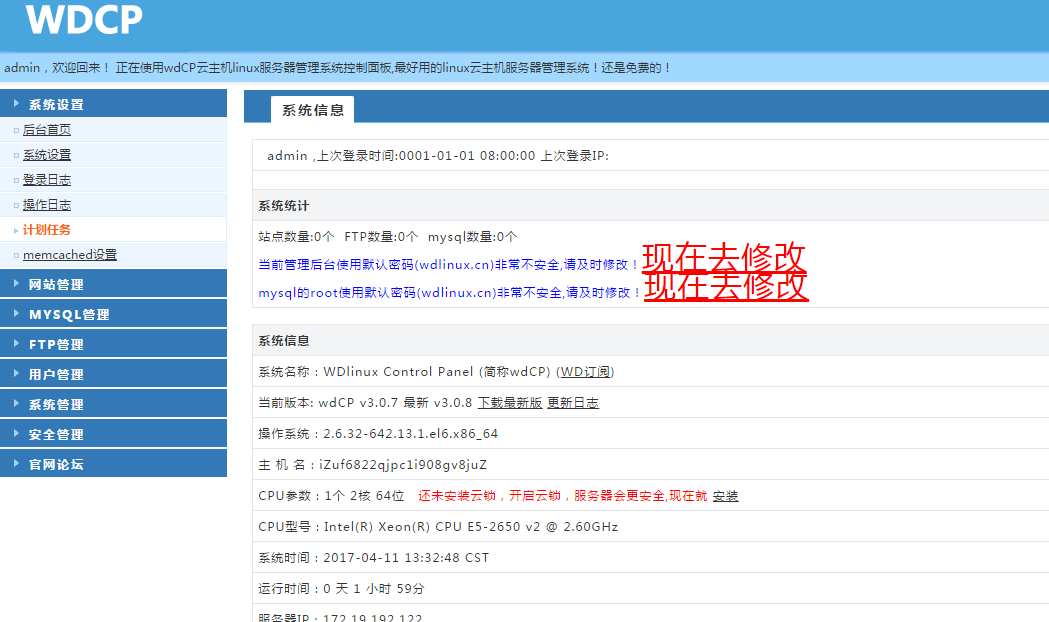This screenshot has height=622, width=1049.
Task: Expand 网站管理 menu section
Action: click(x=113, y=284)
